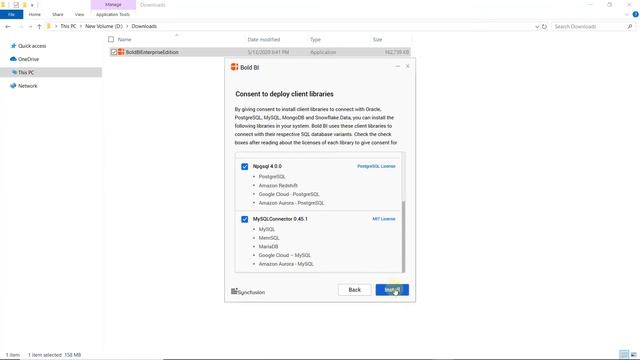The height and width of the screenshot is (360, 640).
Task: Sort files by Name column
Action: click(x=124, y=40)
